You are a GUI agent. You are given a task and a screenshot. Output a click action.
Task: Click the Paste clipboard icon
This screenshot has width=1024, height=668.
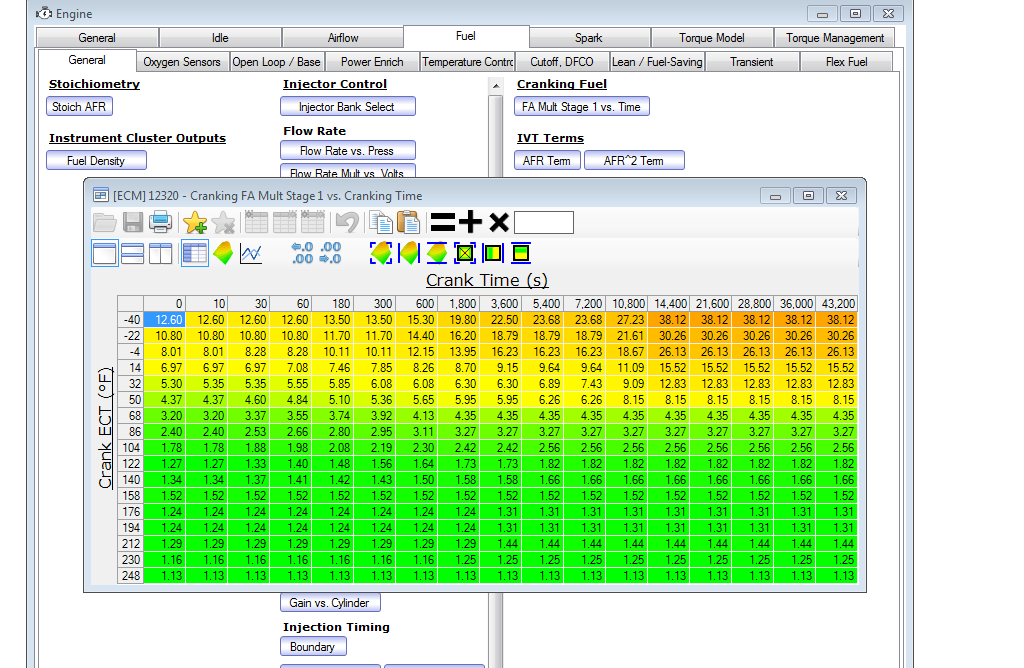[x=408, y=222]
